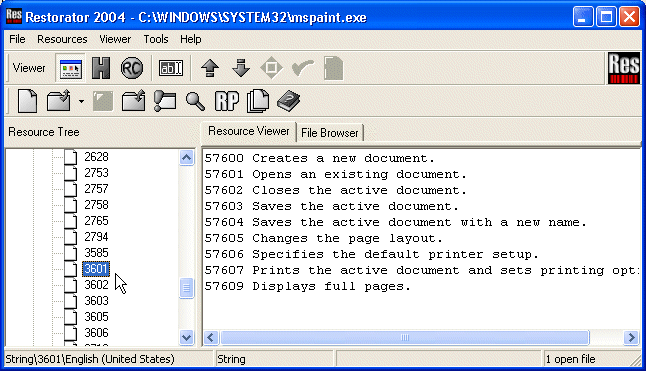The height and width of the screenshot is (371, 646).
Task: Click the line '57600 Creates a new document.'
Action: click(x=320, y=159)
